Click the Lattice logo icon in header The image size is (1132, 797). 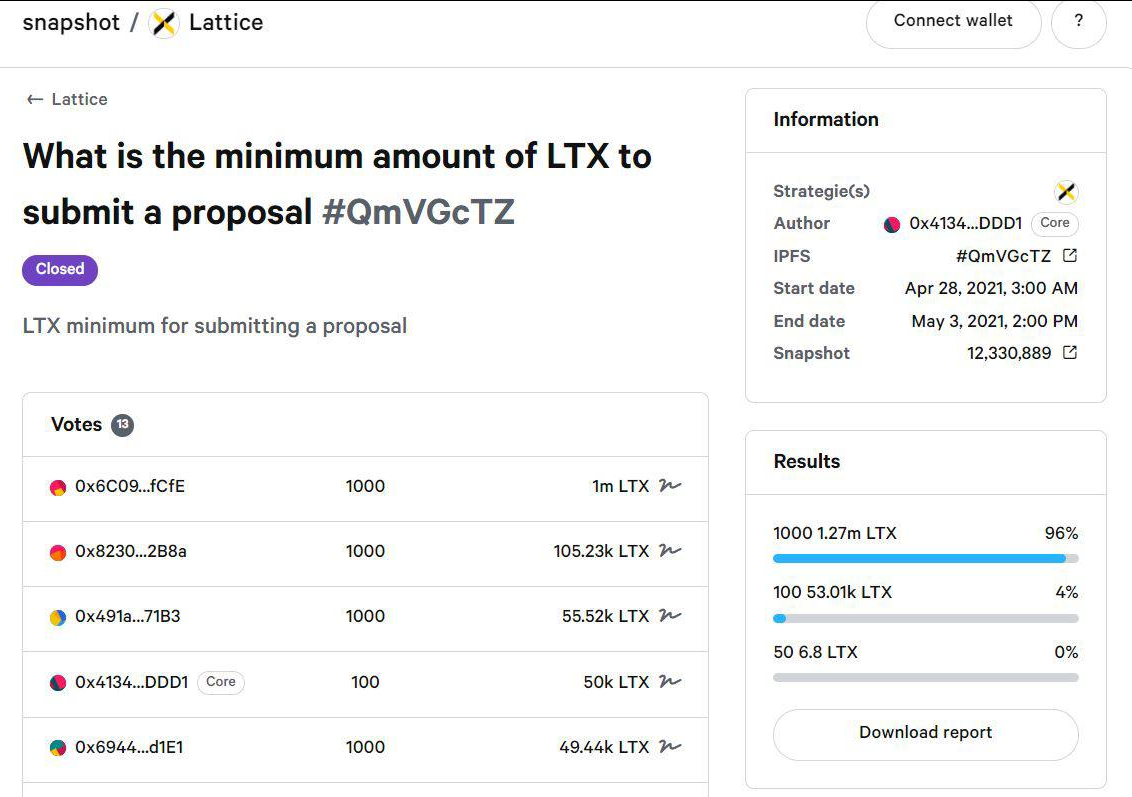point(164,23)
